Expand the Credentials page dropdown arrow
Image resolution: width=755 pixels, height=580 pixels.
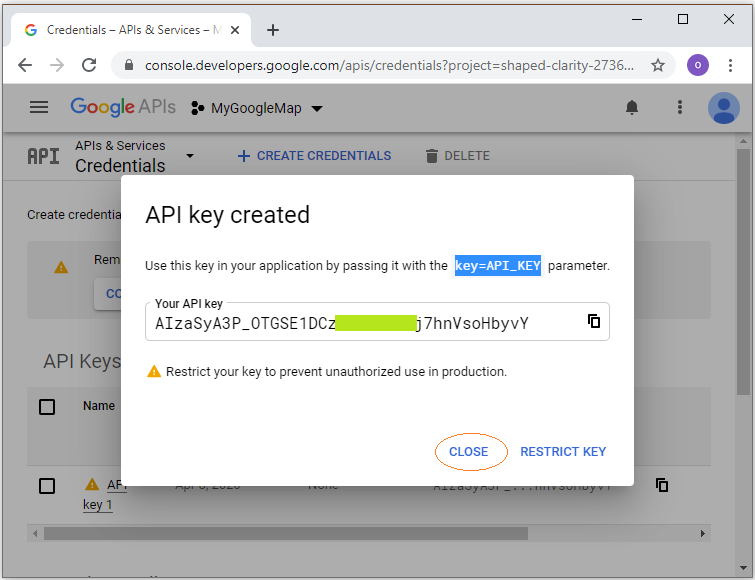(x=190, y=156)
